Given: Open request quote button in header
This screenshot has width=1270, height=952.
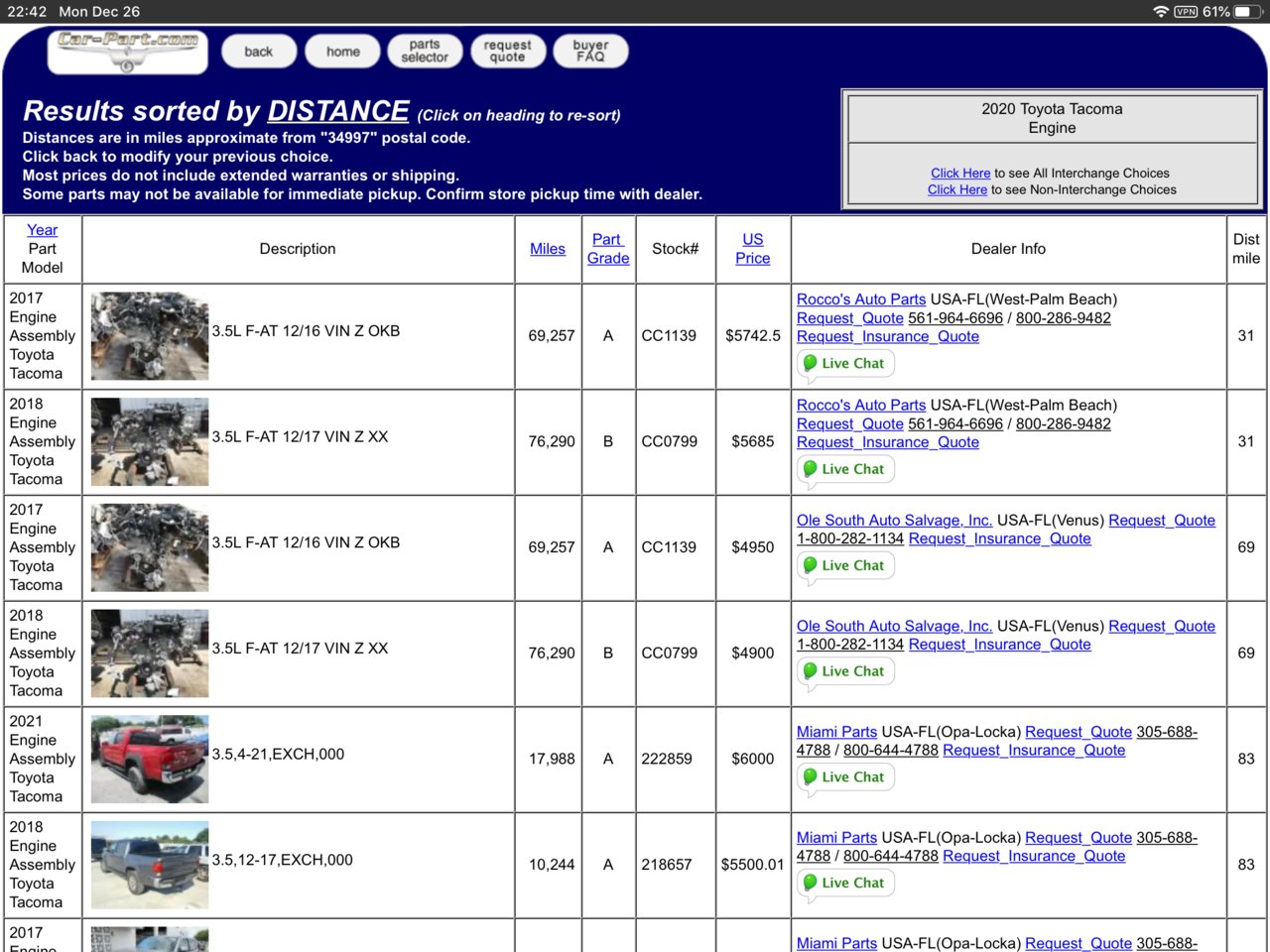Looking at the screenshot, I should point(507,52).
